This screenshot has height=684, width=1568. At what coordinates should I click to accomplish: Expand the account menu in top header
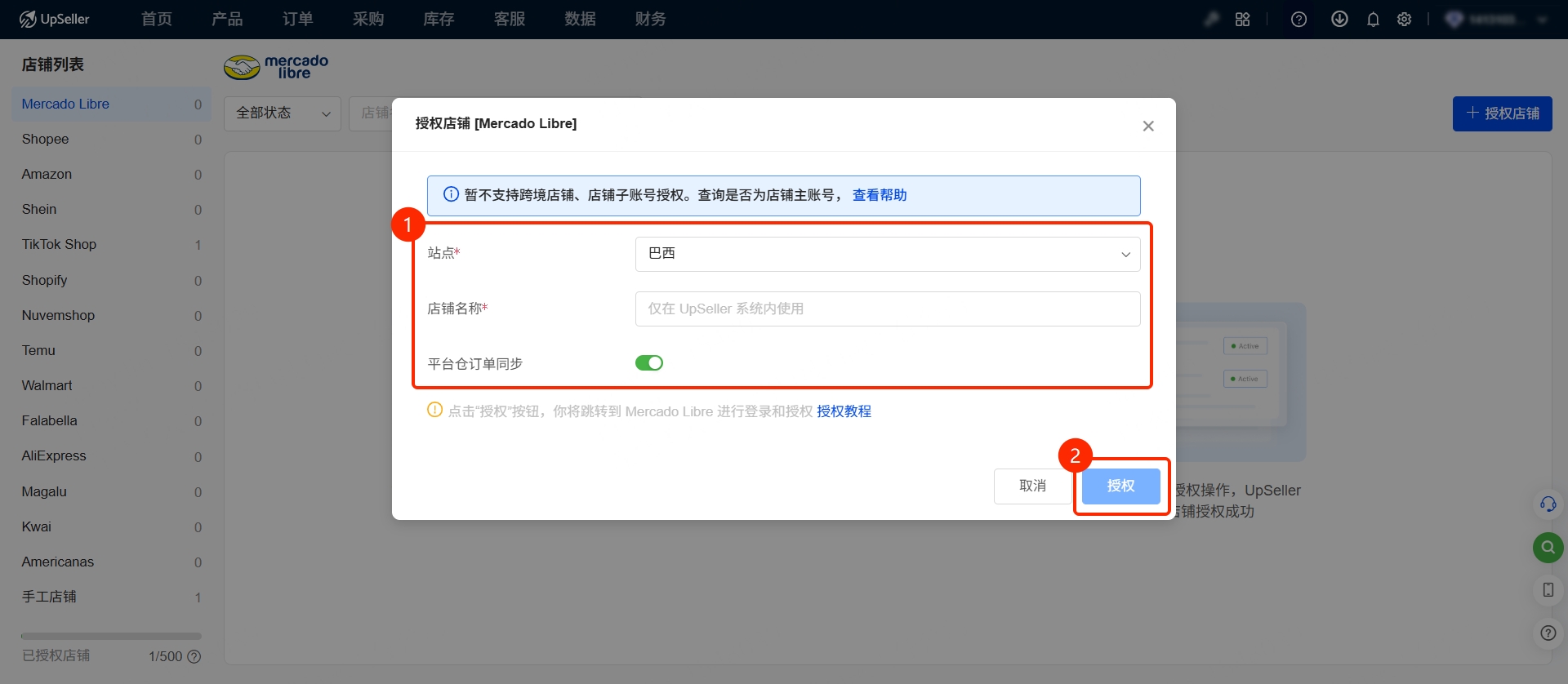[x=1499, y=19]
